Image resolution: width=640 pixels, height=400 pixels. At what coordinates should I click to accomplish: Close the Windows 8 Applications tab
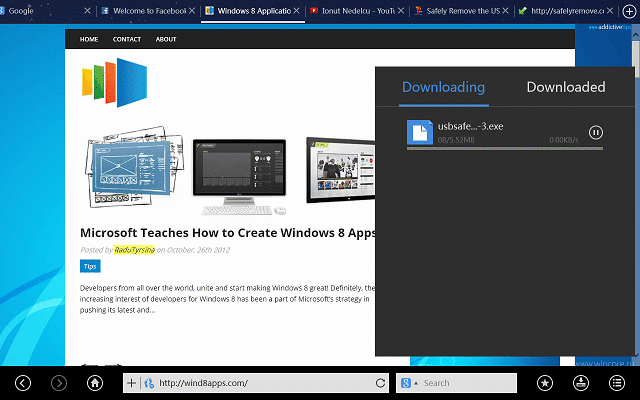pos(296,11)
